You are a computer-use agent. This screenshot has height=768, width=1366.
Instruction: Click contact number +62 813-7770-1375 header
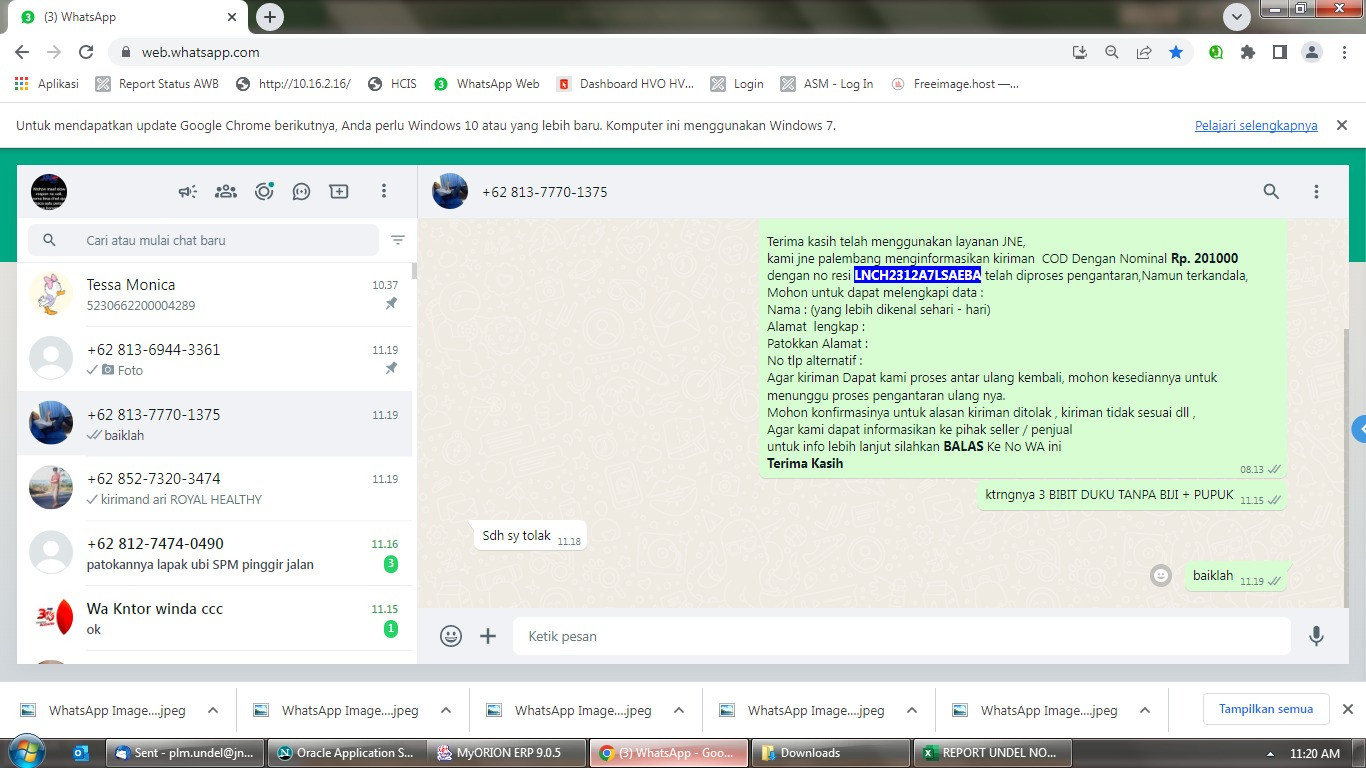544,192
